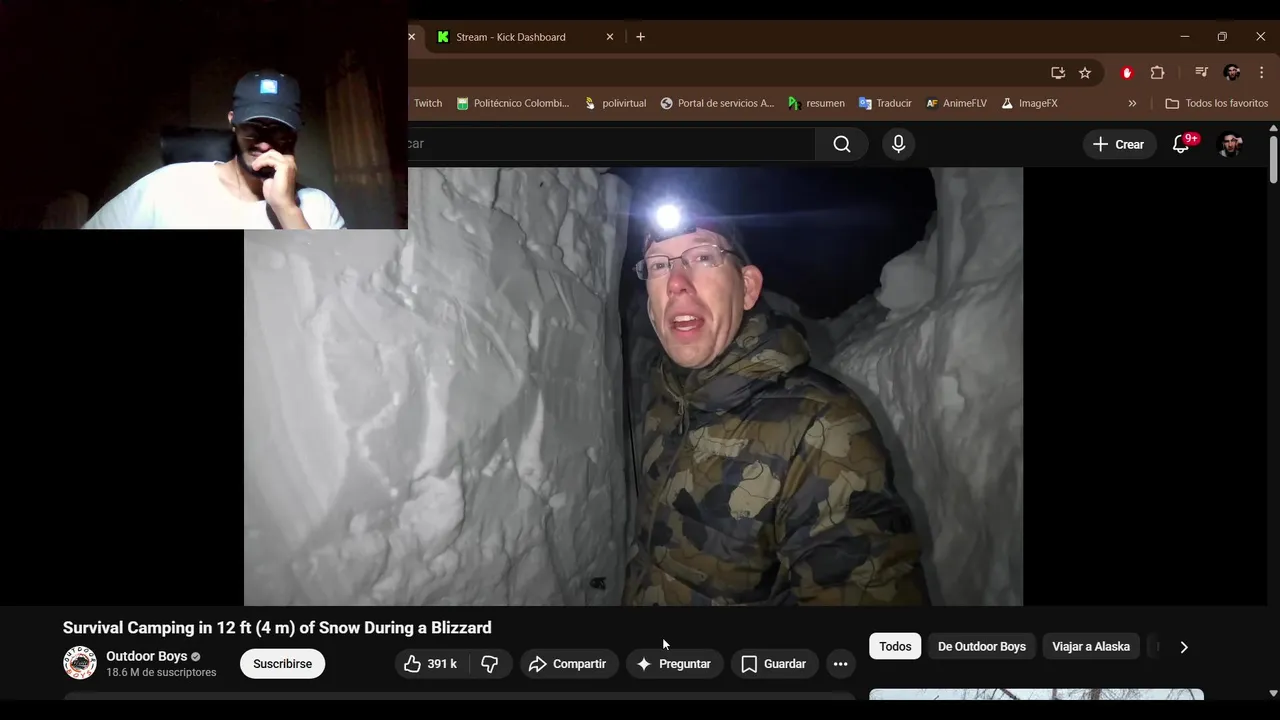Open a new browser tab
The width and height of the screenshot is (1280, 720).
(640, 37)
